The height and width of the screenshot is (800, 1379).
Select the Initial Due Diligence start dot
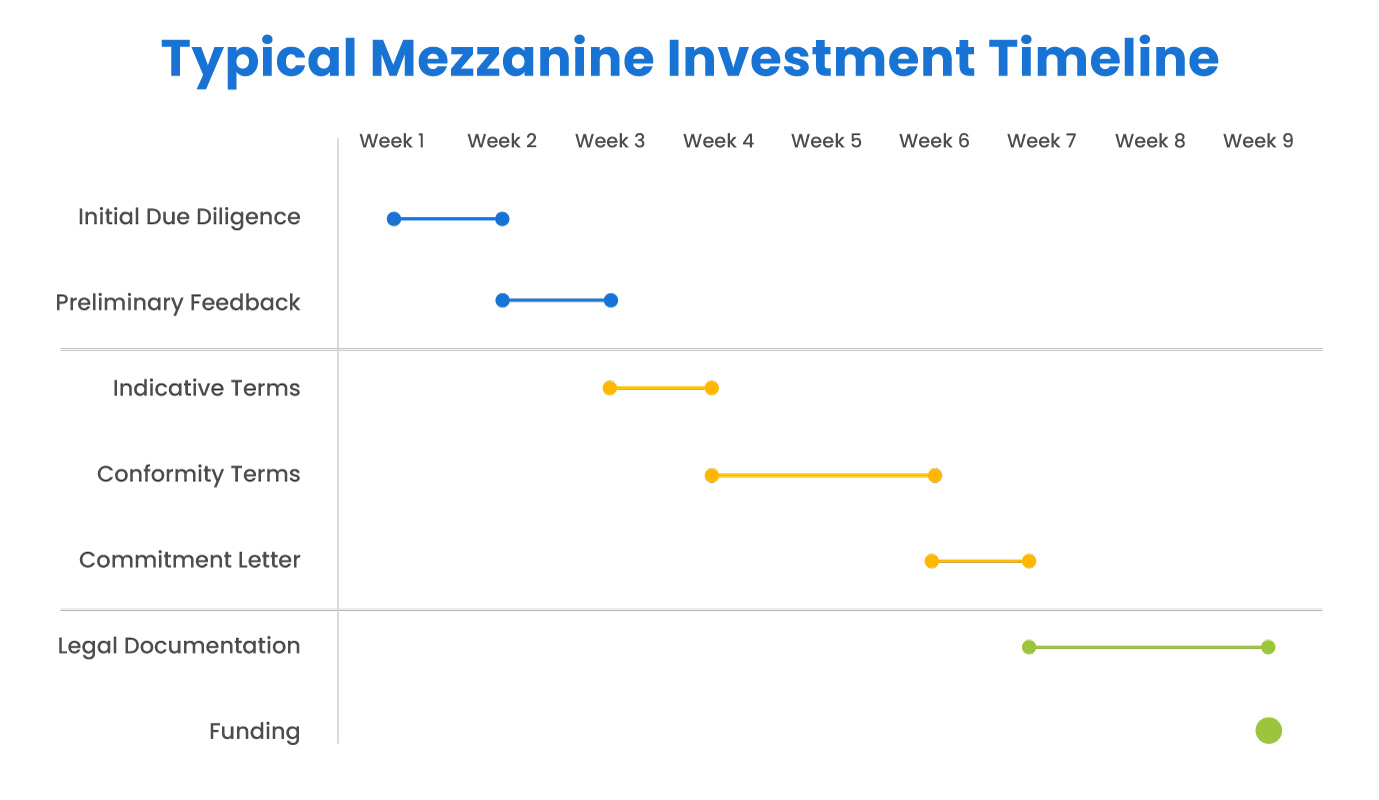(x=394, y=219)
